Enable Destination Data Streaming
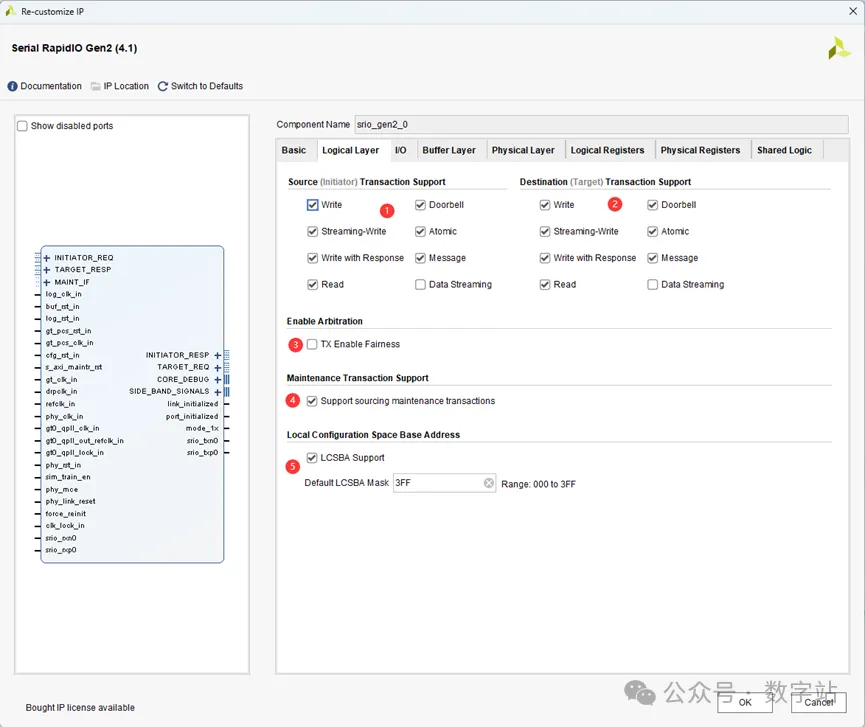Image resolution: width=865 pixels, height=727 pixels. coord(653,284)
